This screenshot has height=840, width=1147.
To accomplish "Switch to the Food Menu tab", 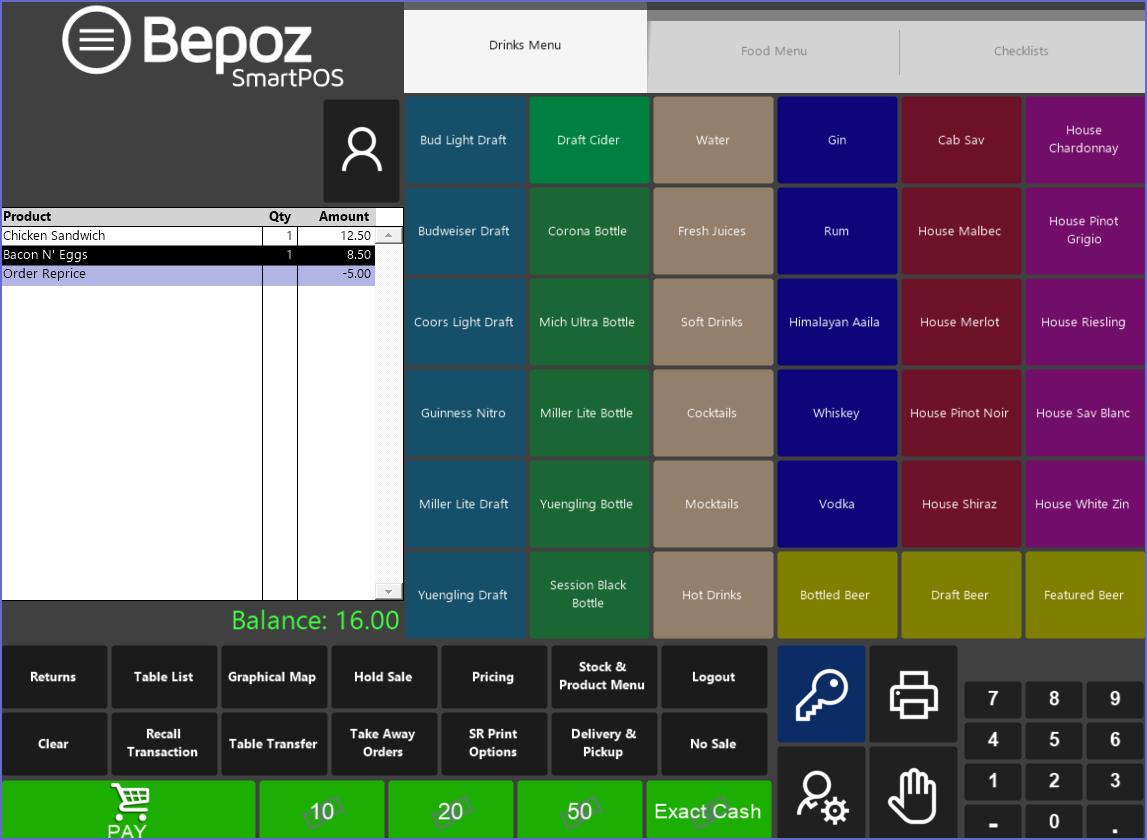I will tap(773, 51).
